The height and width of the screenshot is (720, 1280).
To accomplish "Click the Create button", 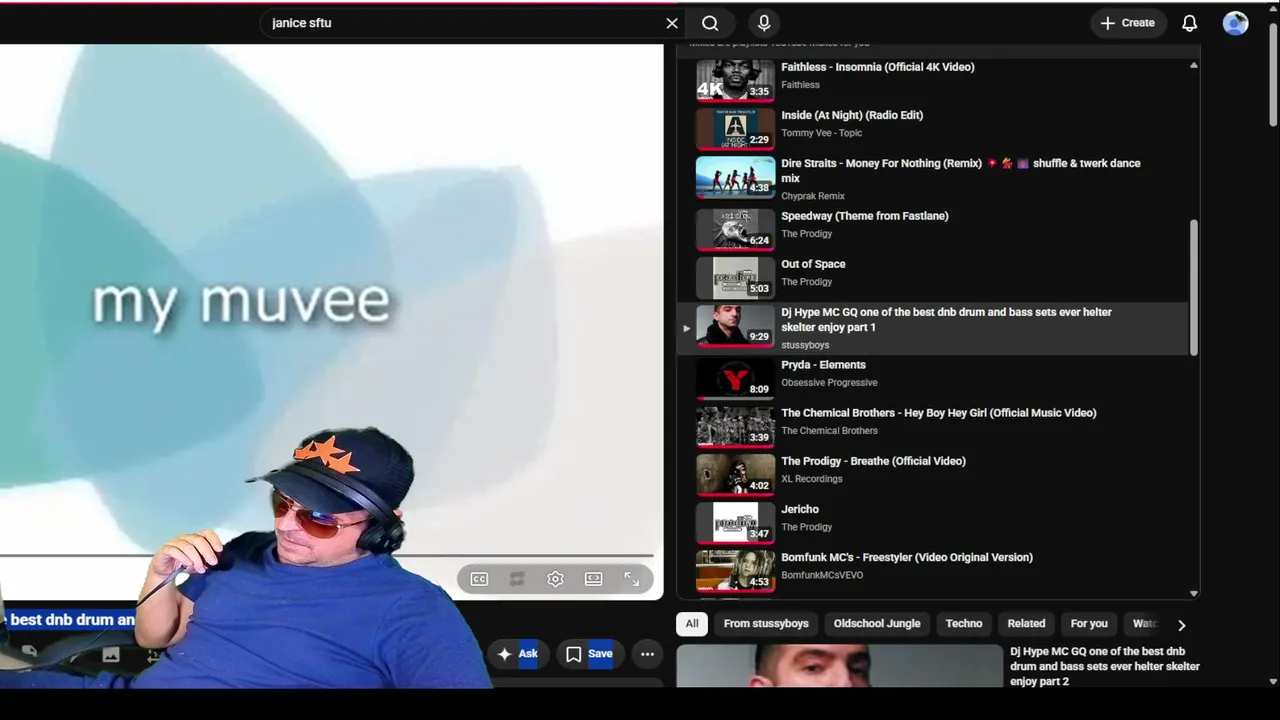I will click(x=1128, y=23).
